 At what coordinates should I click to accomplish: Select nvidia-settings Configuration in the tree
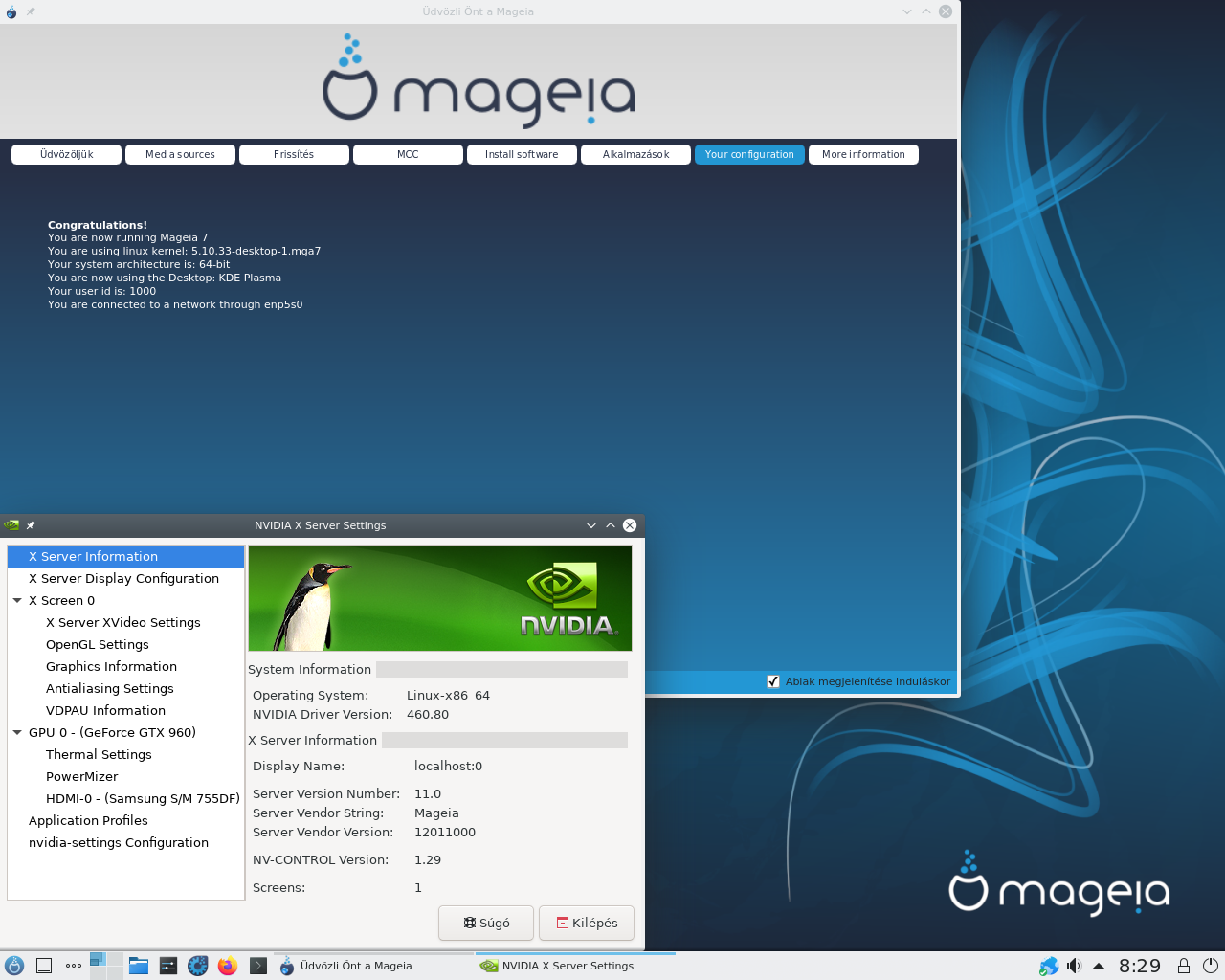pyautogui.click(x=125, y=842)
